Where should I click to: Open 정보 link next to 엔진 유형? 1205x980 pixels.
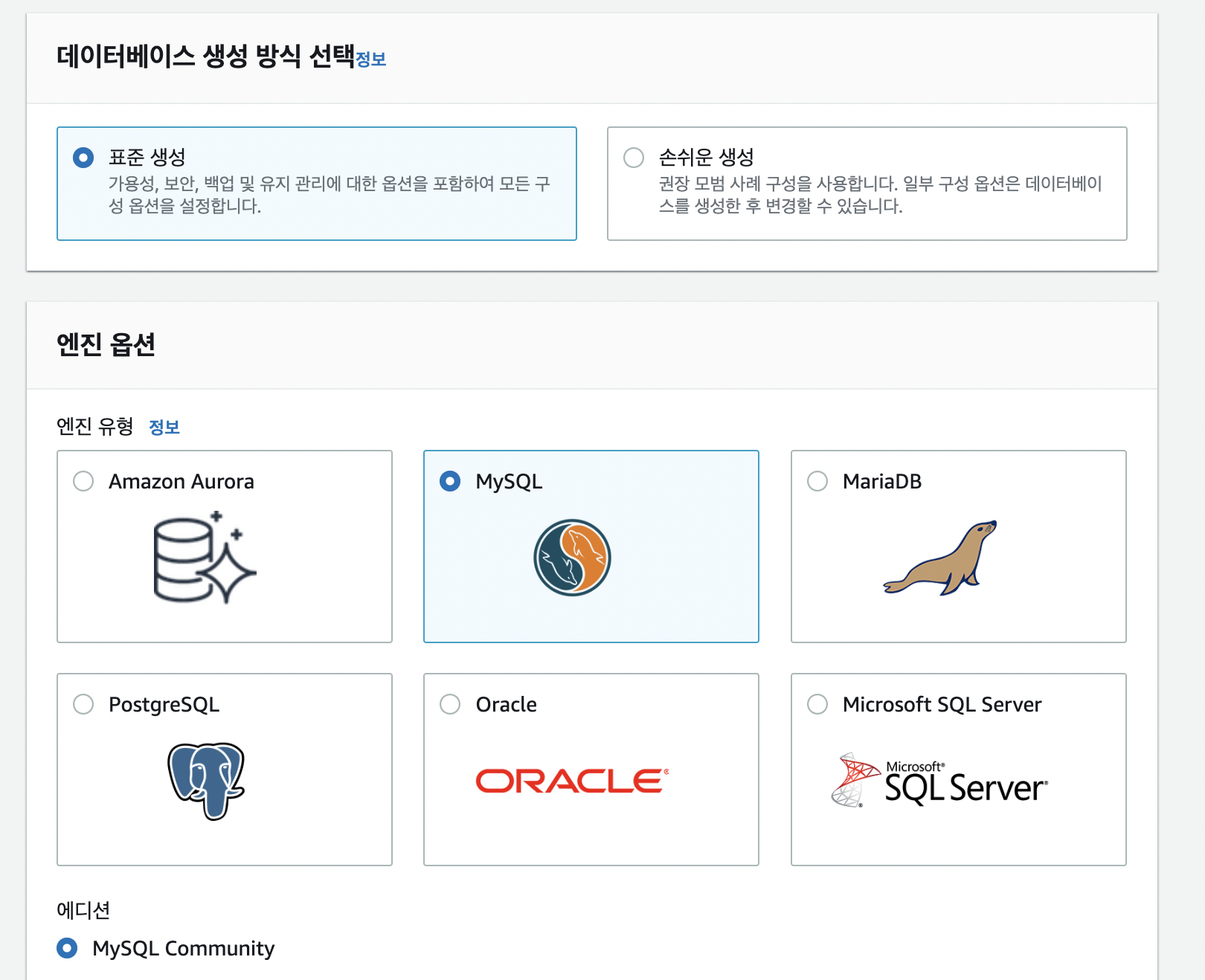click(164, 427)
